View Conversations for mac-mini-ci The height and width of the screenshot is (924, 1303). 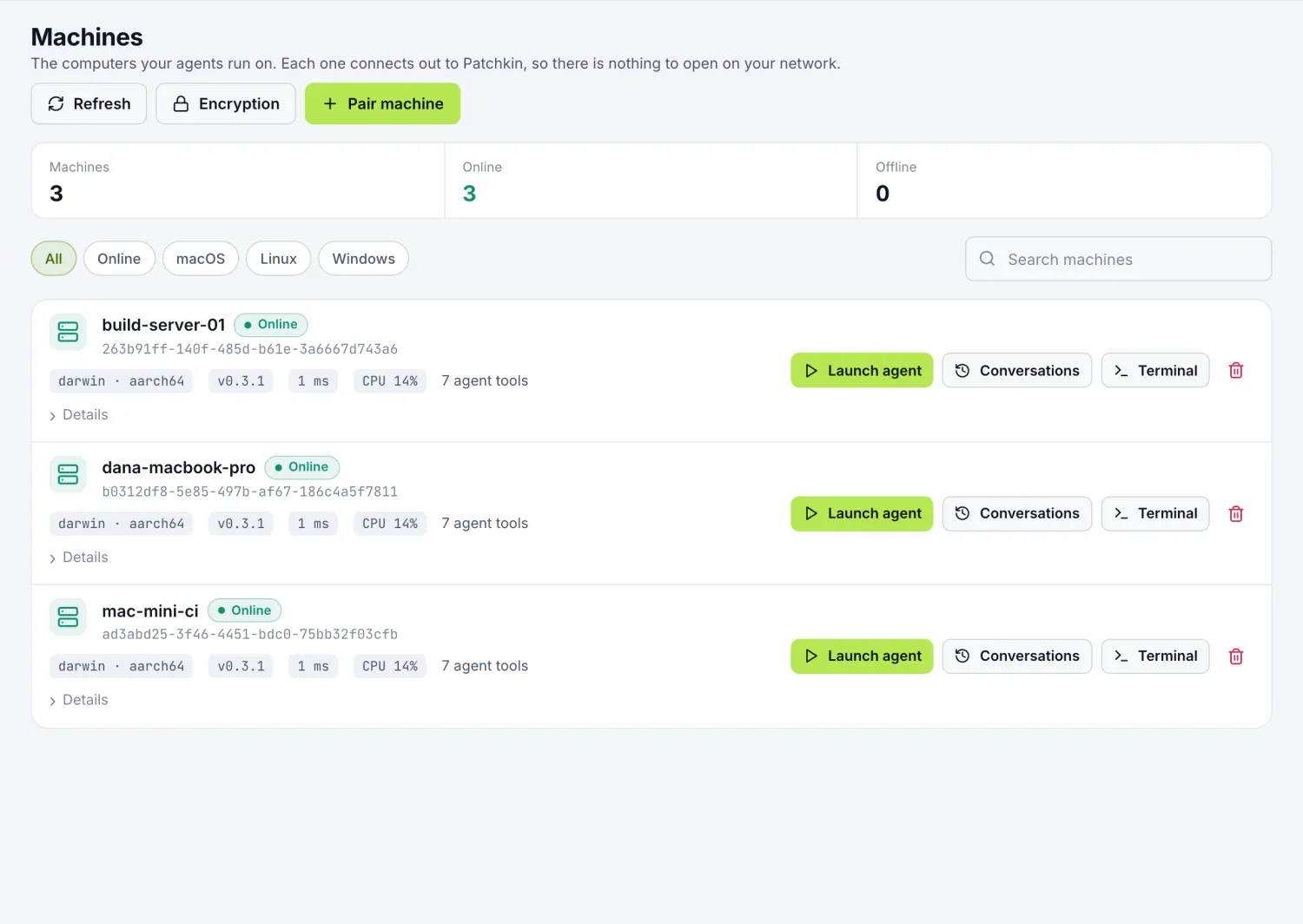pos(1017,657)
